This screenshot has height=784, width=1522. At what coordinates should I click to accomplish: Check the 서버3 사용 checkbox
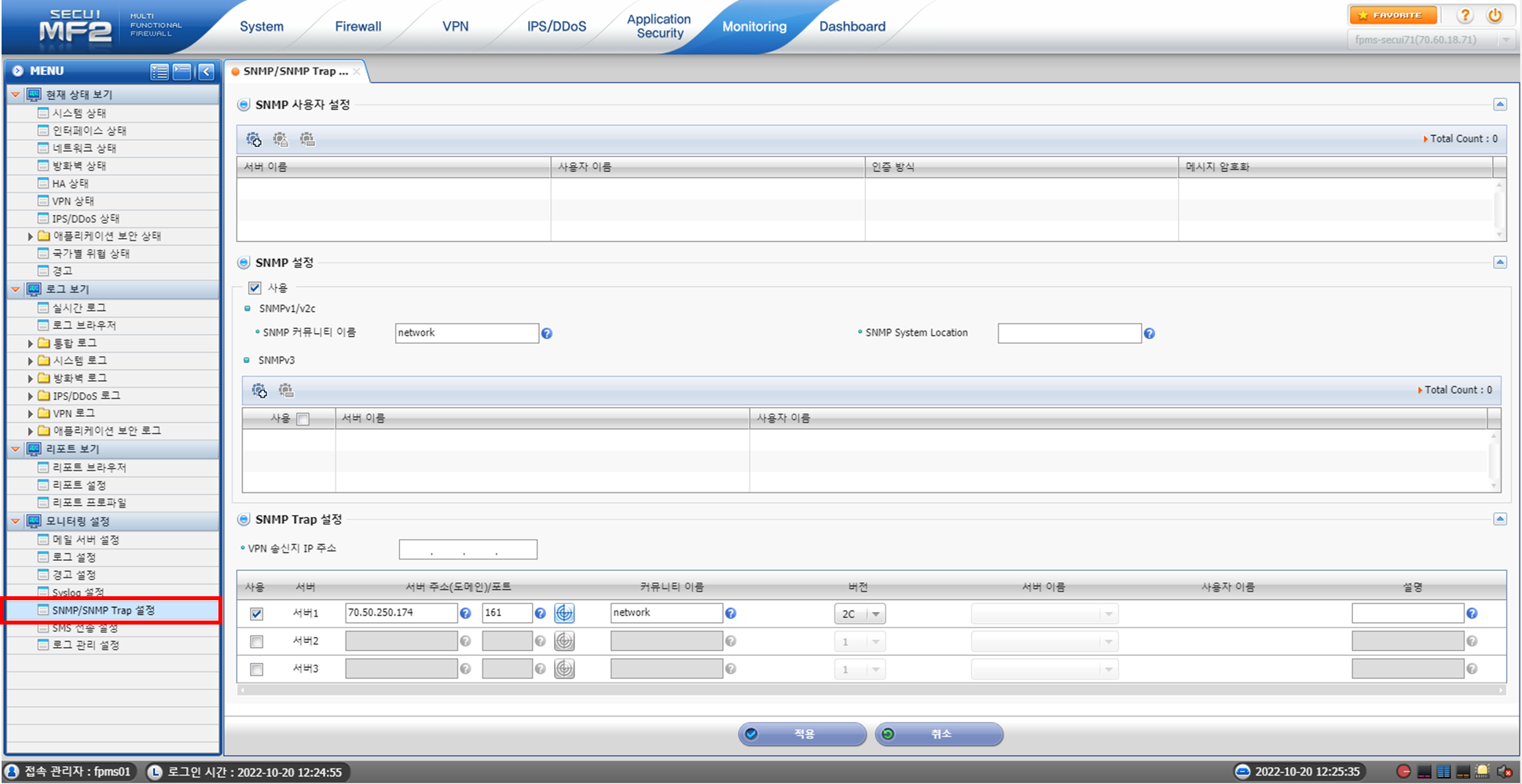pos(256,669)
